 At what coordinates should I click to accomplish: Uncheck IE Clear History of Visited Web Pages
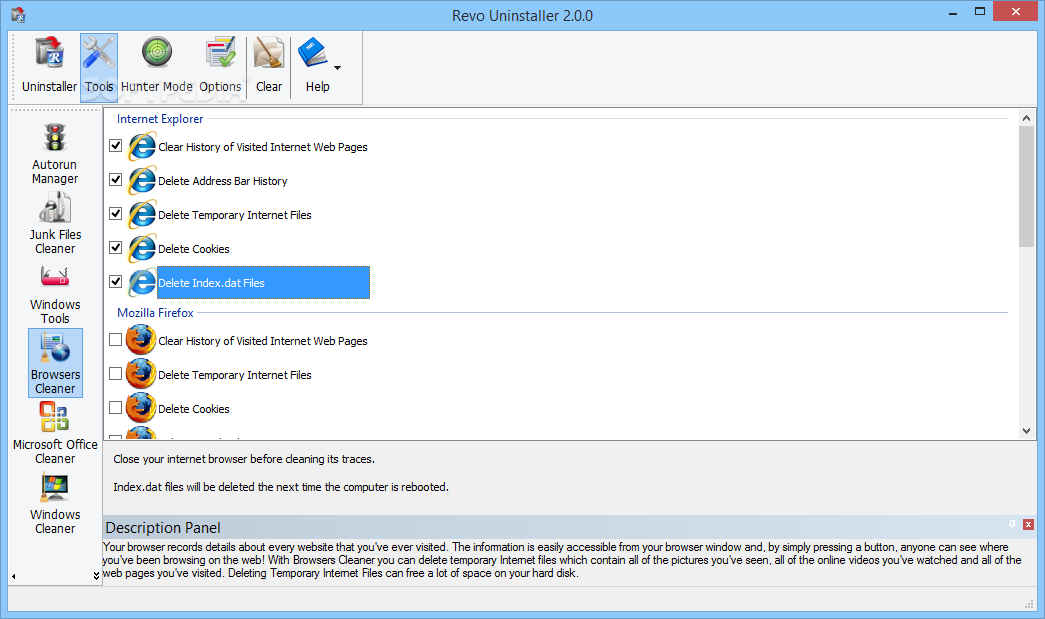[x=116, y=145]
